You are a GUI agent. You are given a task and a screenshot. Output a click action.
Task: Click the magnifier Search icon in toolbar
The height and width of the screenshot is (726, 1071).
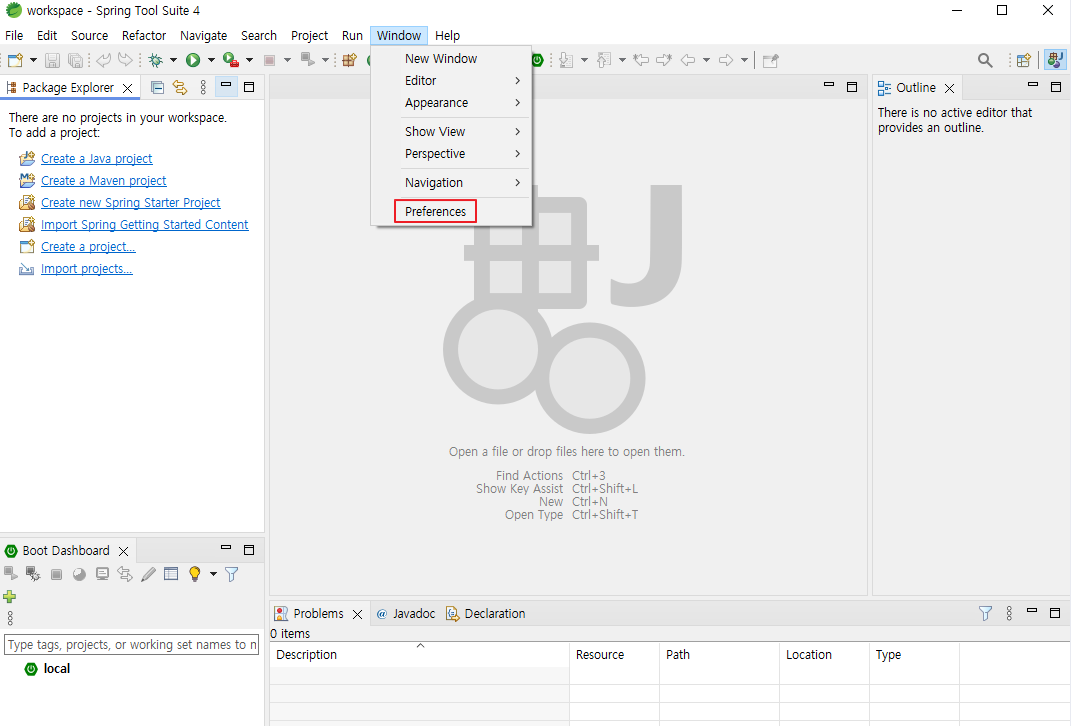click(x=985, y=60)
